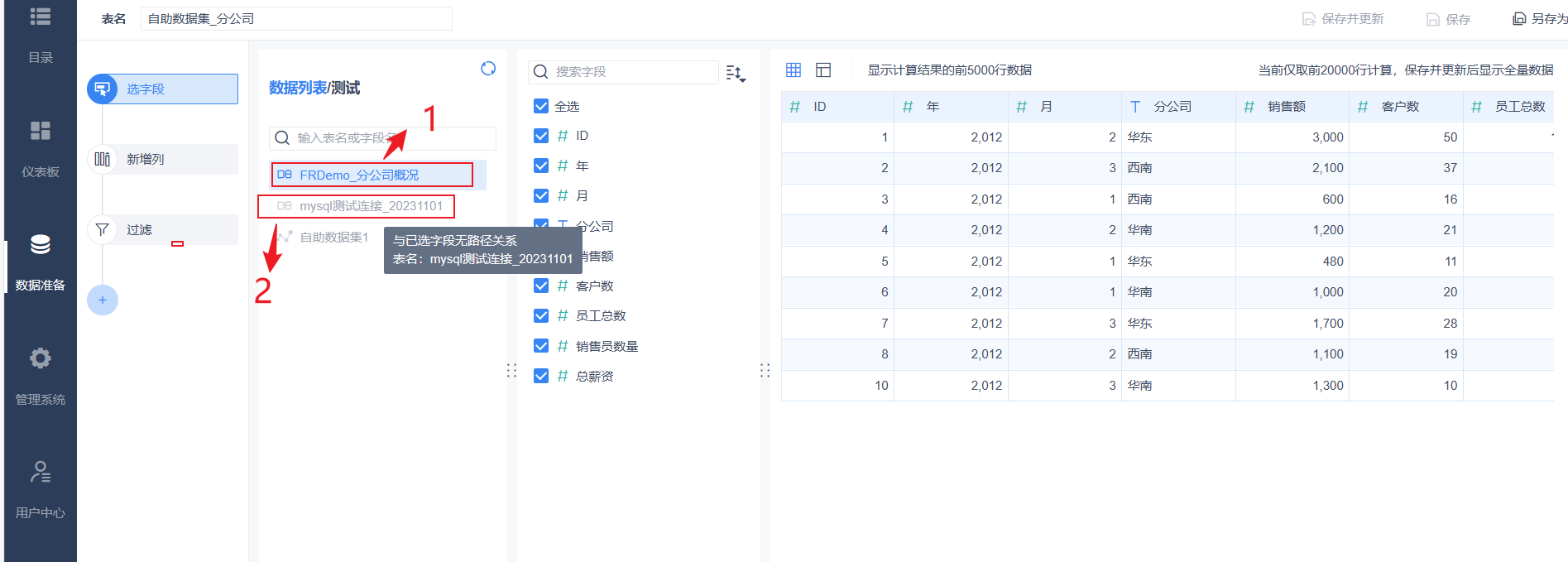Open 用户中心 user icon in sidebar
Screen dimensions: 1568x562
point(41,472)
